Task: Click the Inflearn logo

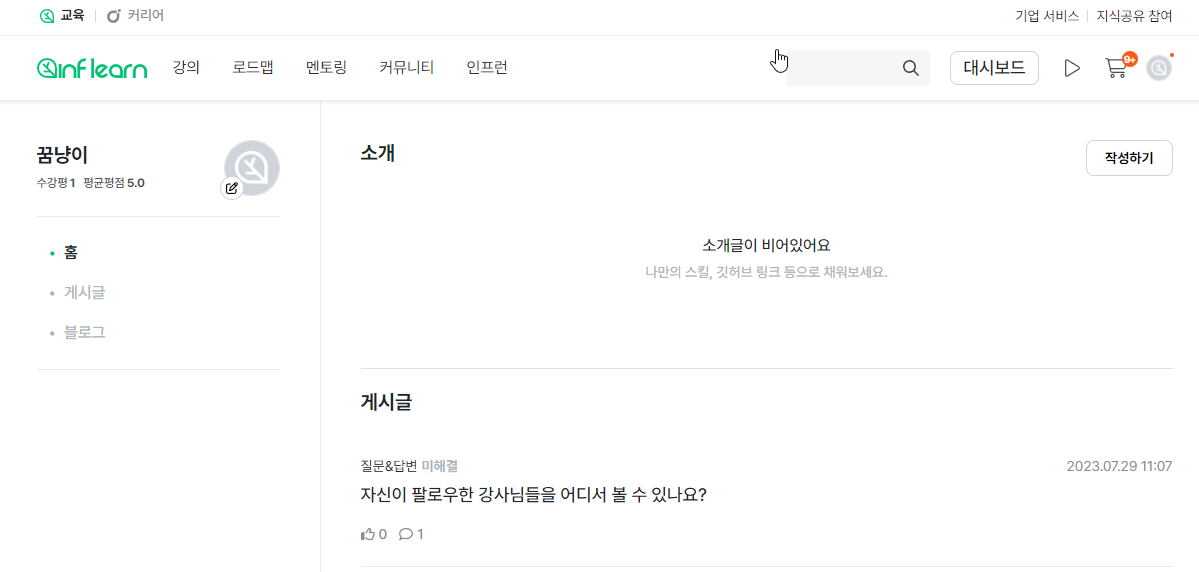Action: pos(92,68)
